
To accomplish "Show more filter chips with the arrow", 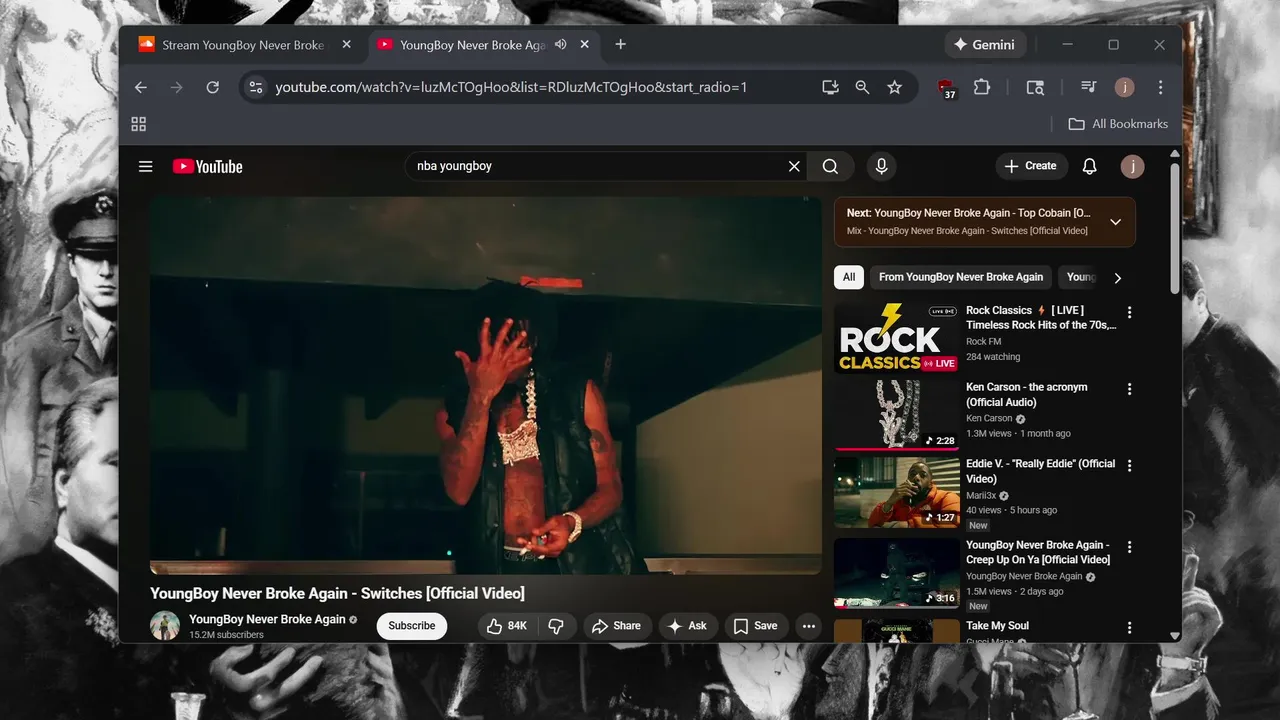I will coord(1118,278).
